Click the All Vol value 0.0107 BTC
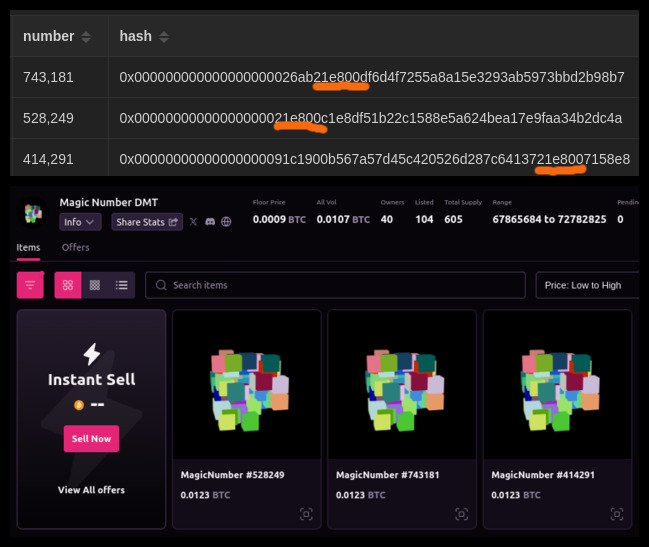The width and height of the screenshot is (649, 547). [343, 219]
